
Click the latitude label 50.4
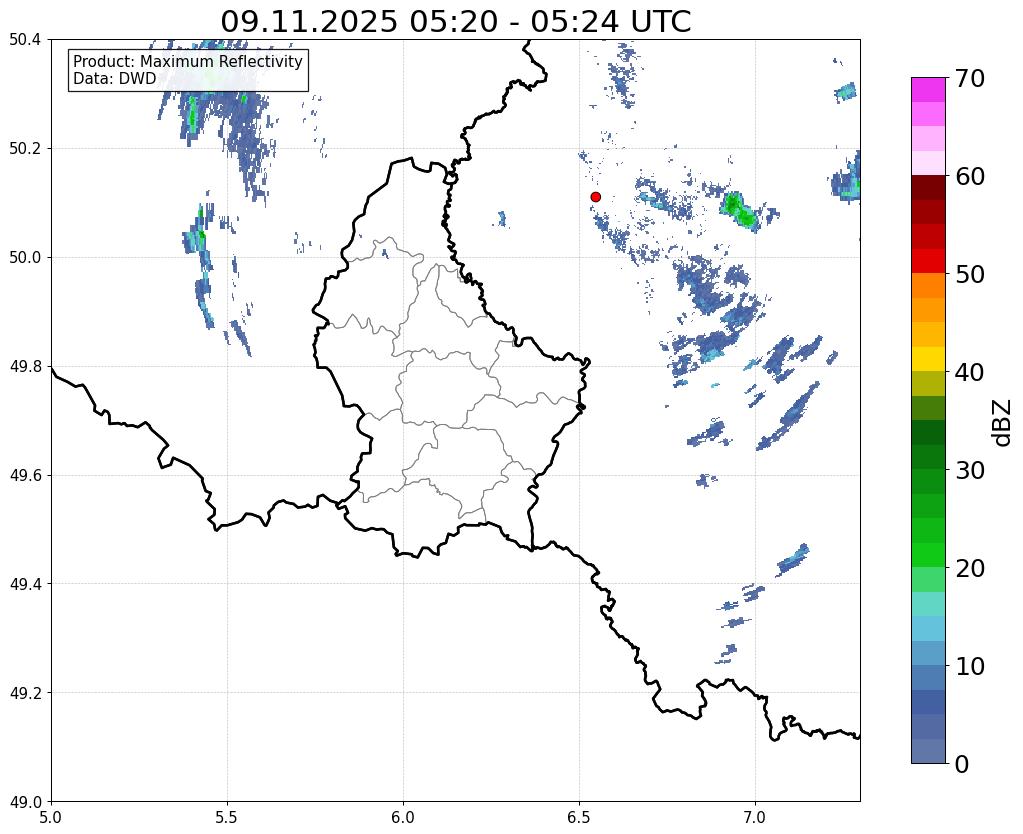(x=25, y=40)
